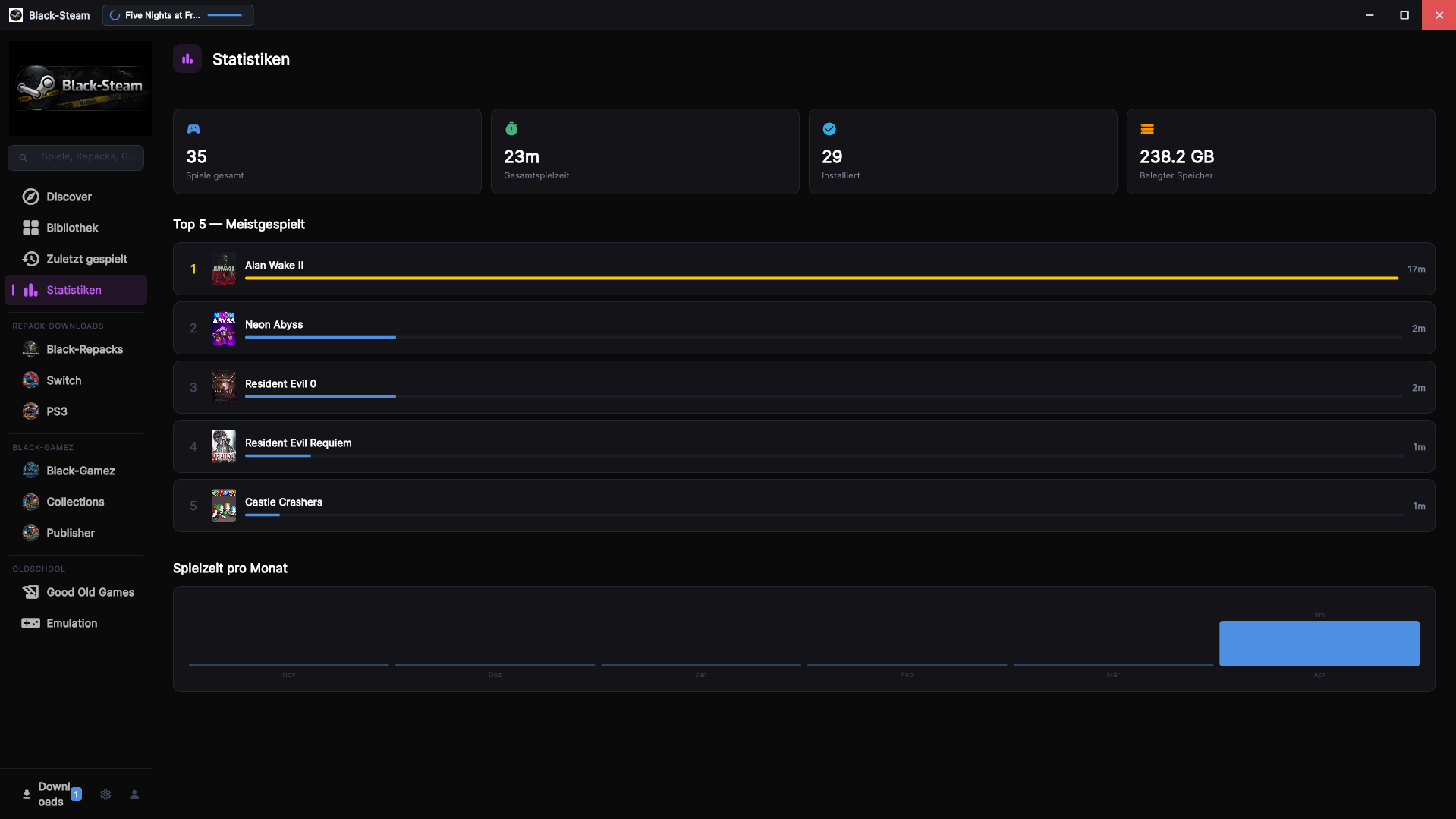
Task: Open the Switch repacks section
Action: click(76, 380)
